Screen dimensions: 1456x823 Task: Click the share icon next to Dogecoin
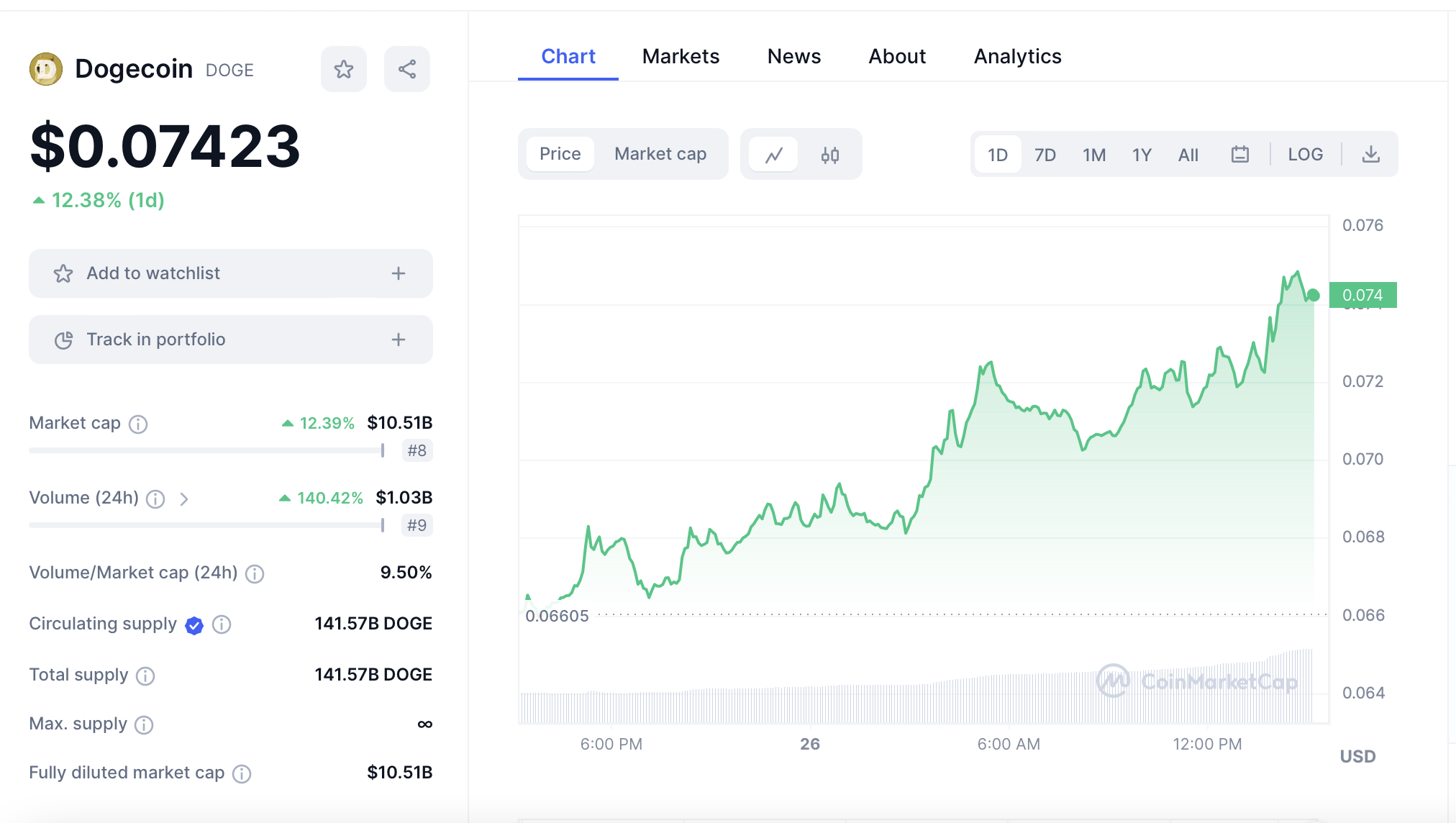click(x=407, y=69)
